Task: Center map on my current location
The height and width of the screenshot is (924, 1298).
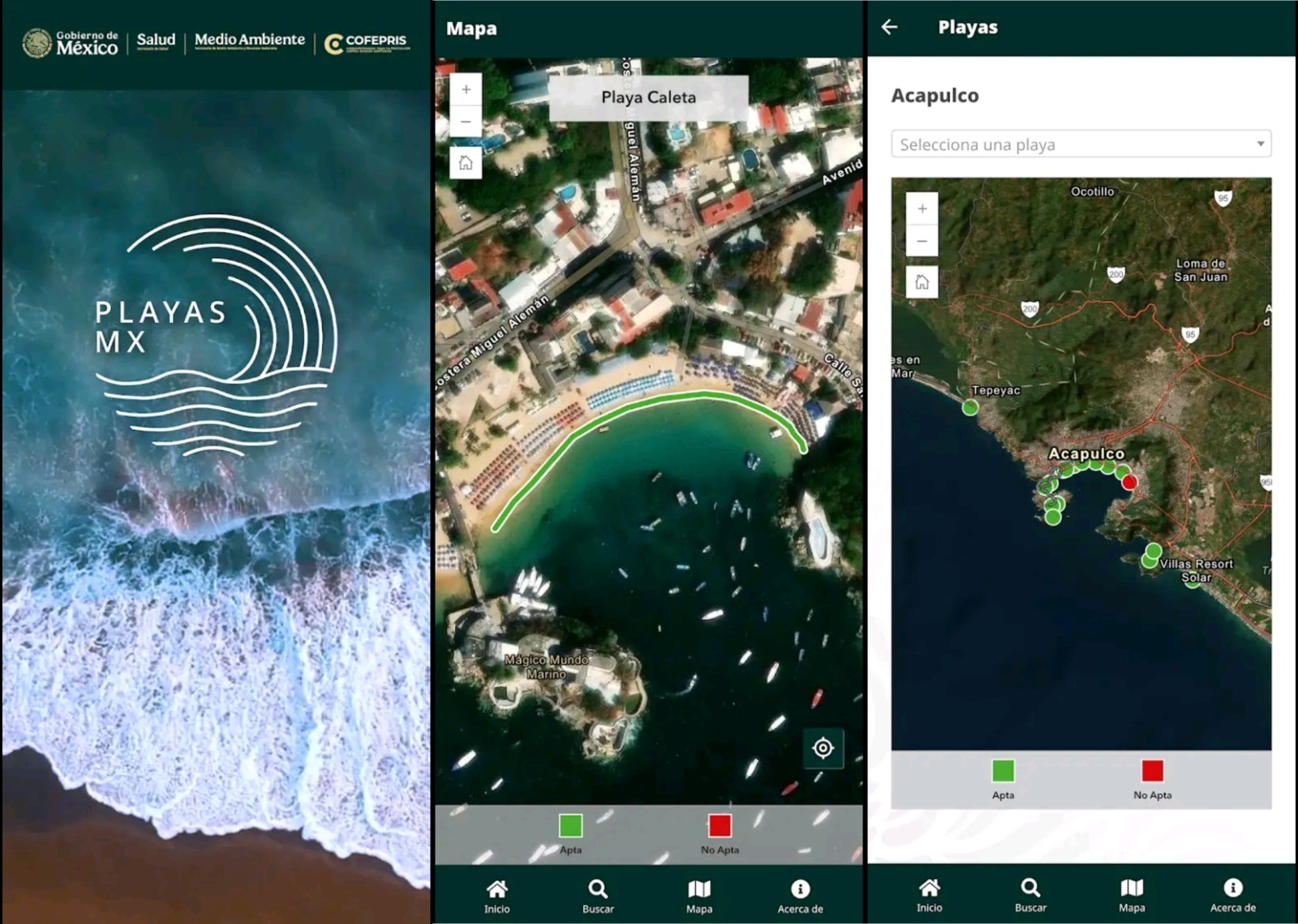Action: click(823, 748)
